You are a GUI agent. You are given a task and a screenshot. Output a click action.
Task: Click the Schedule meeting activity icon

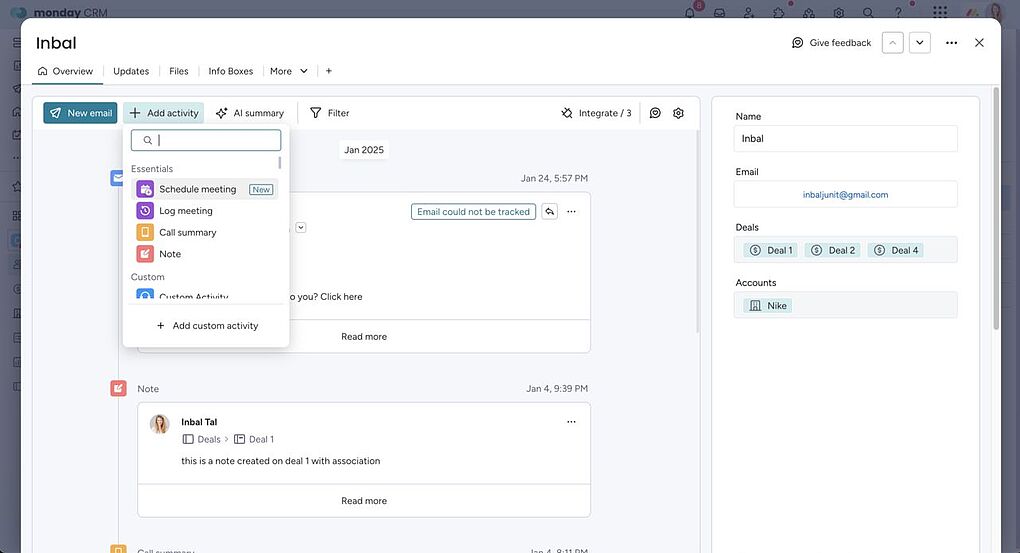(145, 189)
